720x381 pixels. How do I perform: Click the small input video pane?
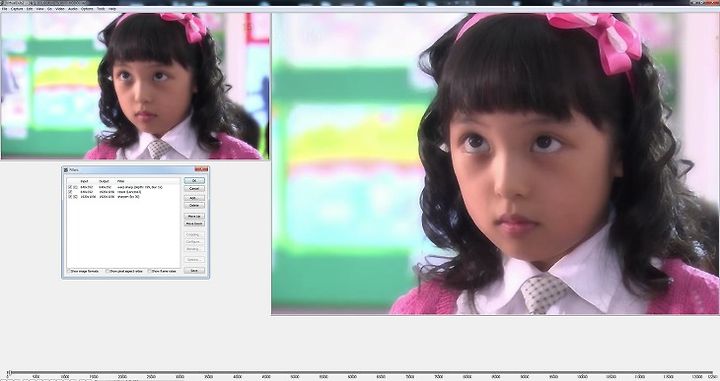[x=135, y=86]
